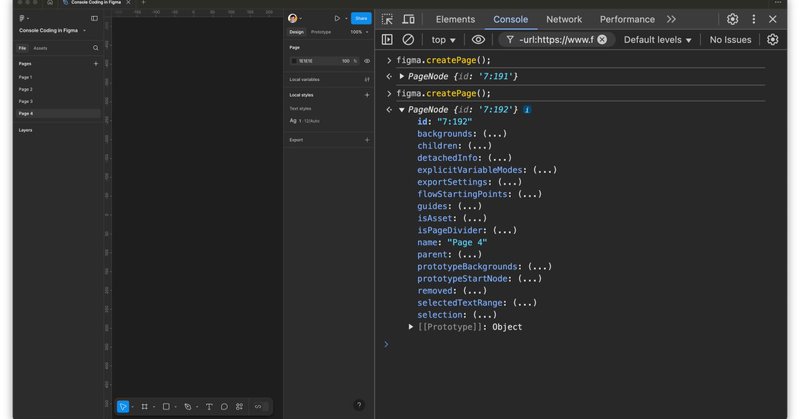
Task: Open the Default levels dropdown
Action: point(657,39)
